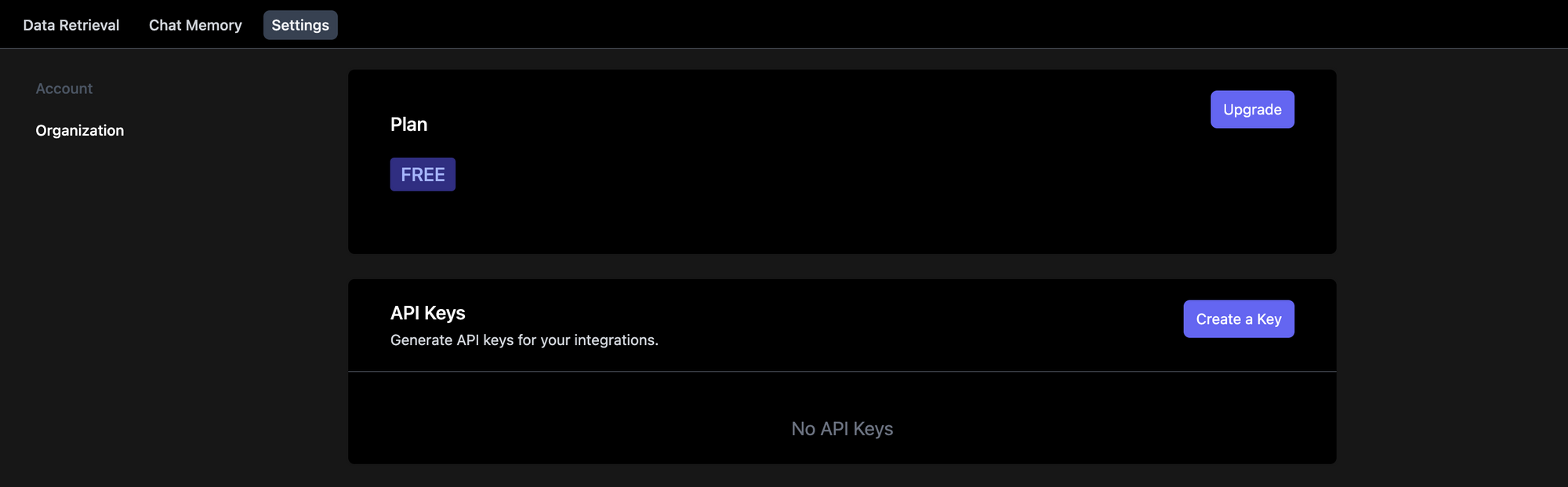Click the FREE plan badge
1568x487 pixels.
[x=423, y=173]
